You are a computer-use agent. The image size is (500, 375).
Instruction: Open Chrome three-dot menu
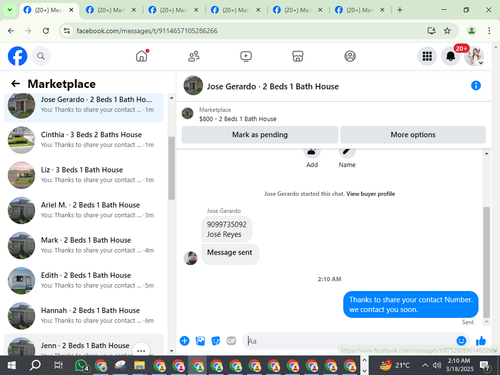pyautogui.click(x=489, y=31)
